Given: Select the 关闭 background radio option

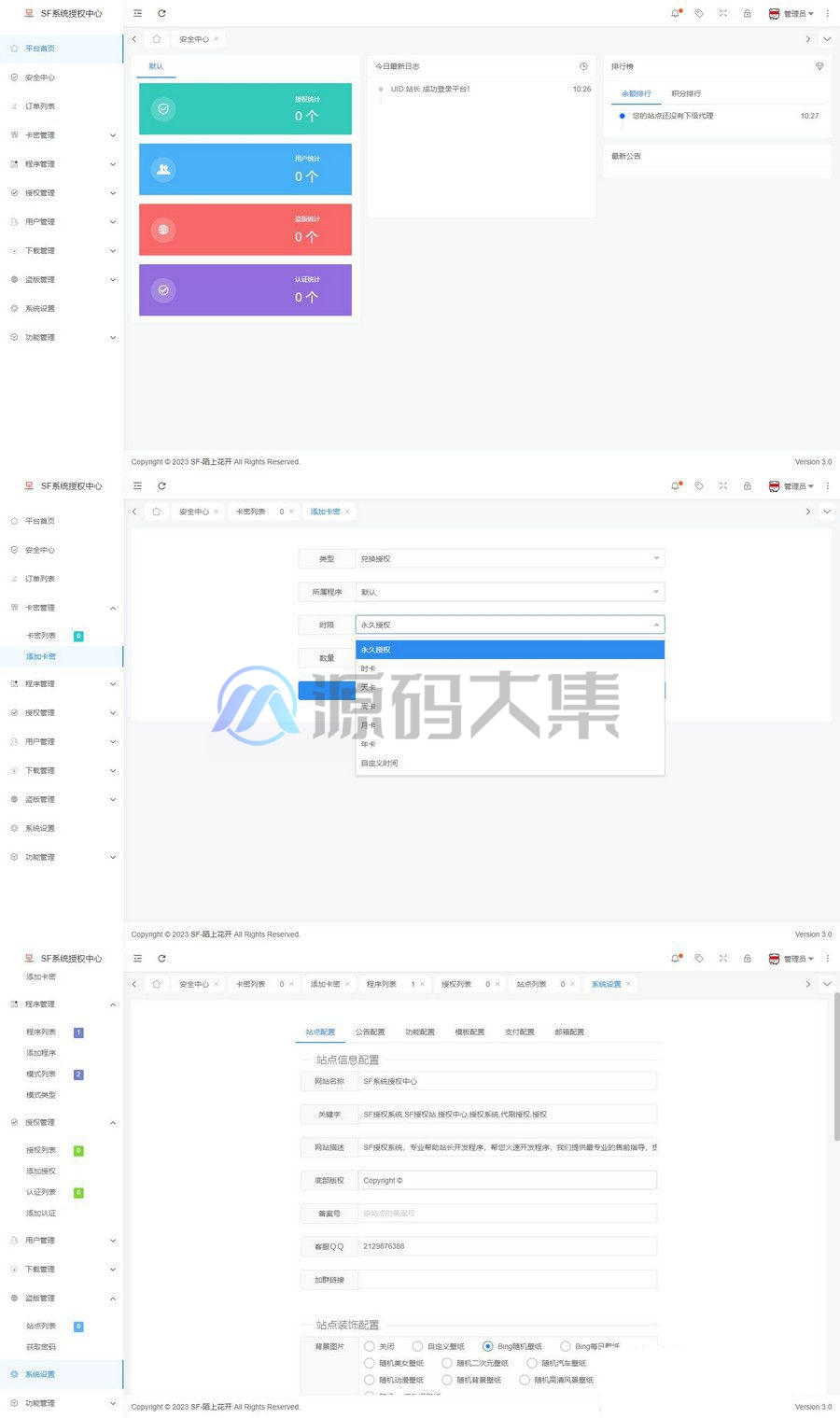Looking at the screenshot, I should (370, 1346).
